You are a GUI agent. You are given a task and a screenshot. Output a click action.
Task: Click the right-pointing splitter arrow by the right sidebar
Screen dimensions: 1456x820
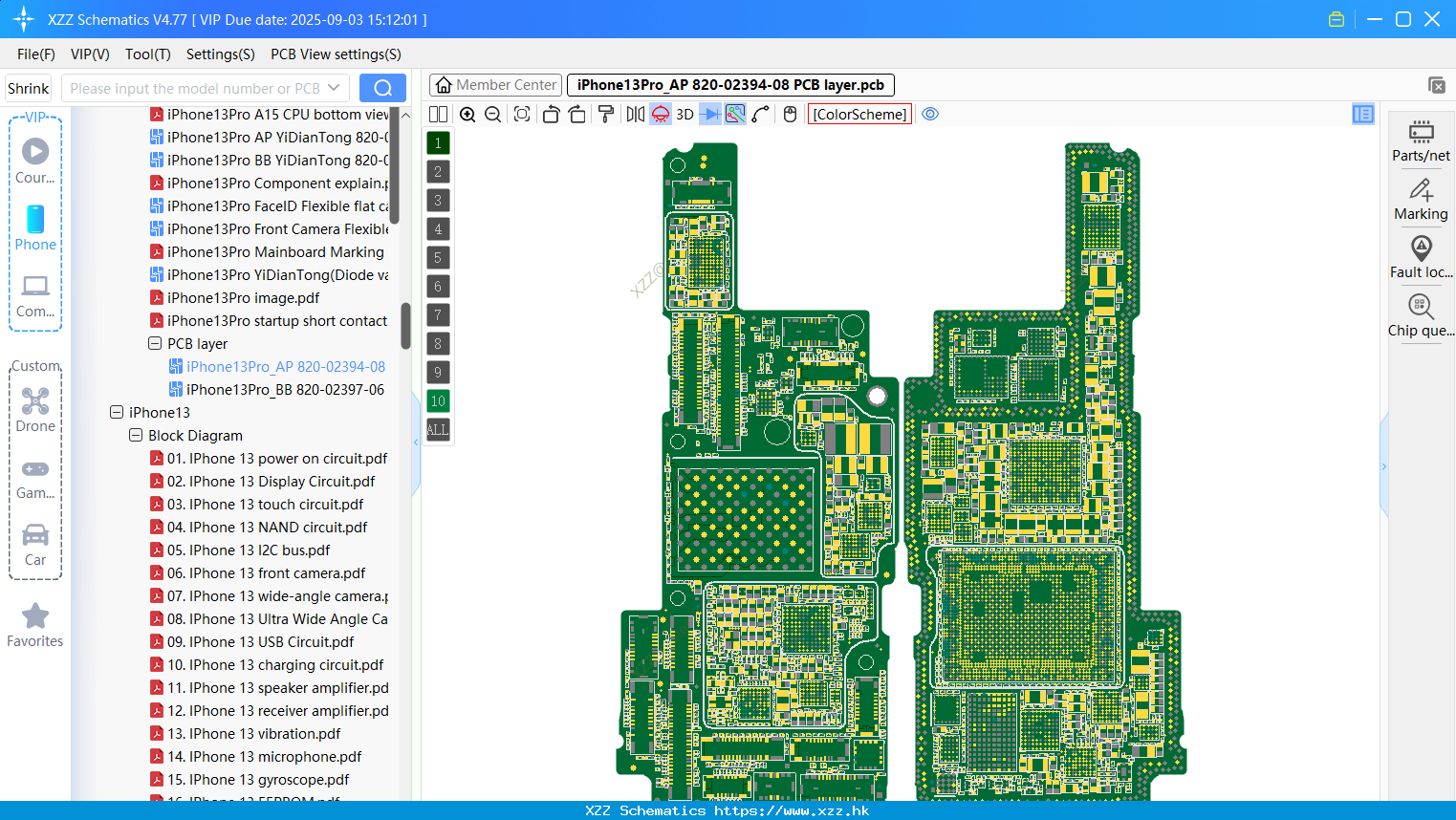[1383, 466]
